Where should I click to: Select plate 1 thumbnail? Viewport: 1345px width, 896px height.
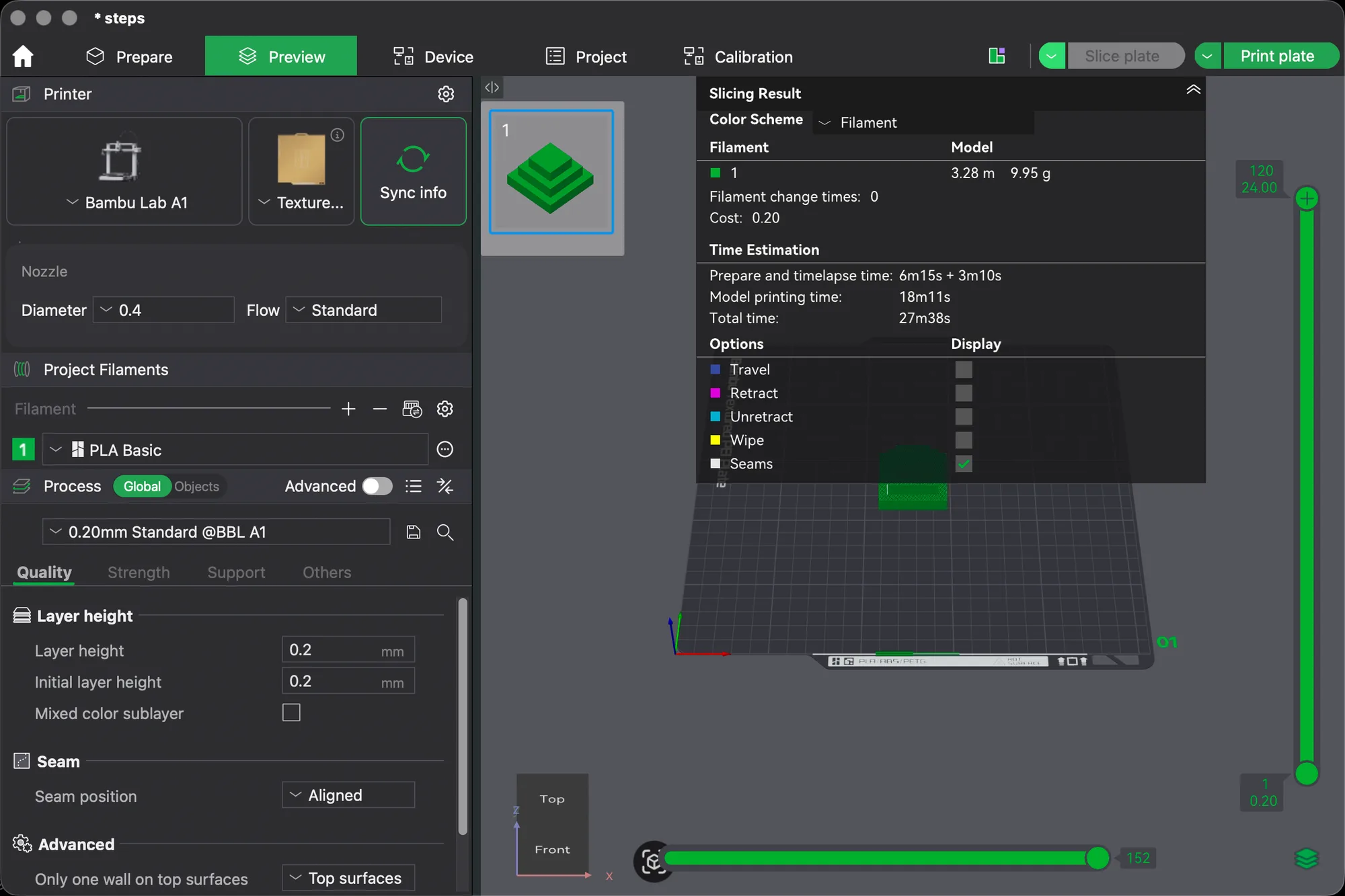(551, 172)
